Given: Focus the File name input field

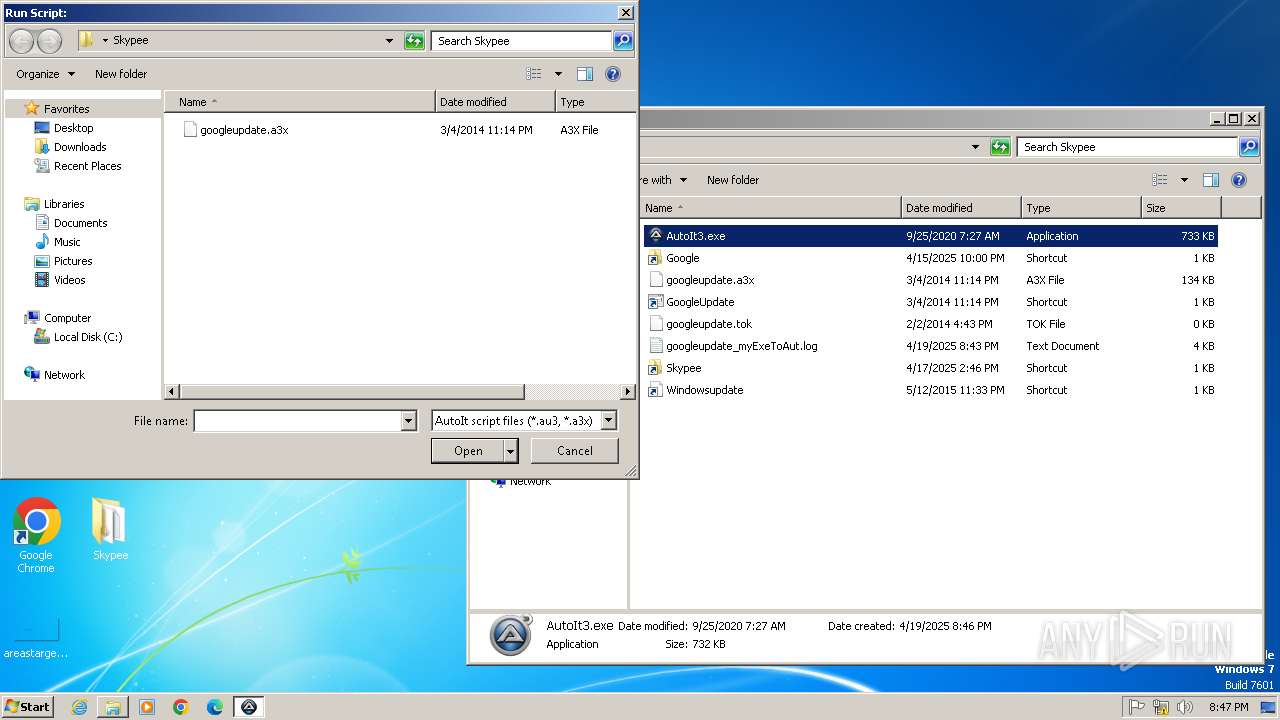Looking at the screenshot, I should (x=297, y=421).
